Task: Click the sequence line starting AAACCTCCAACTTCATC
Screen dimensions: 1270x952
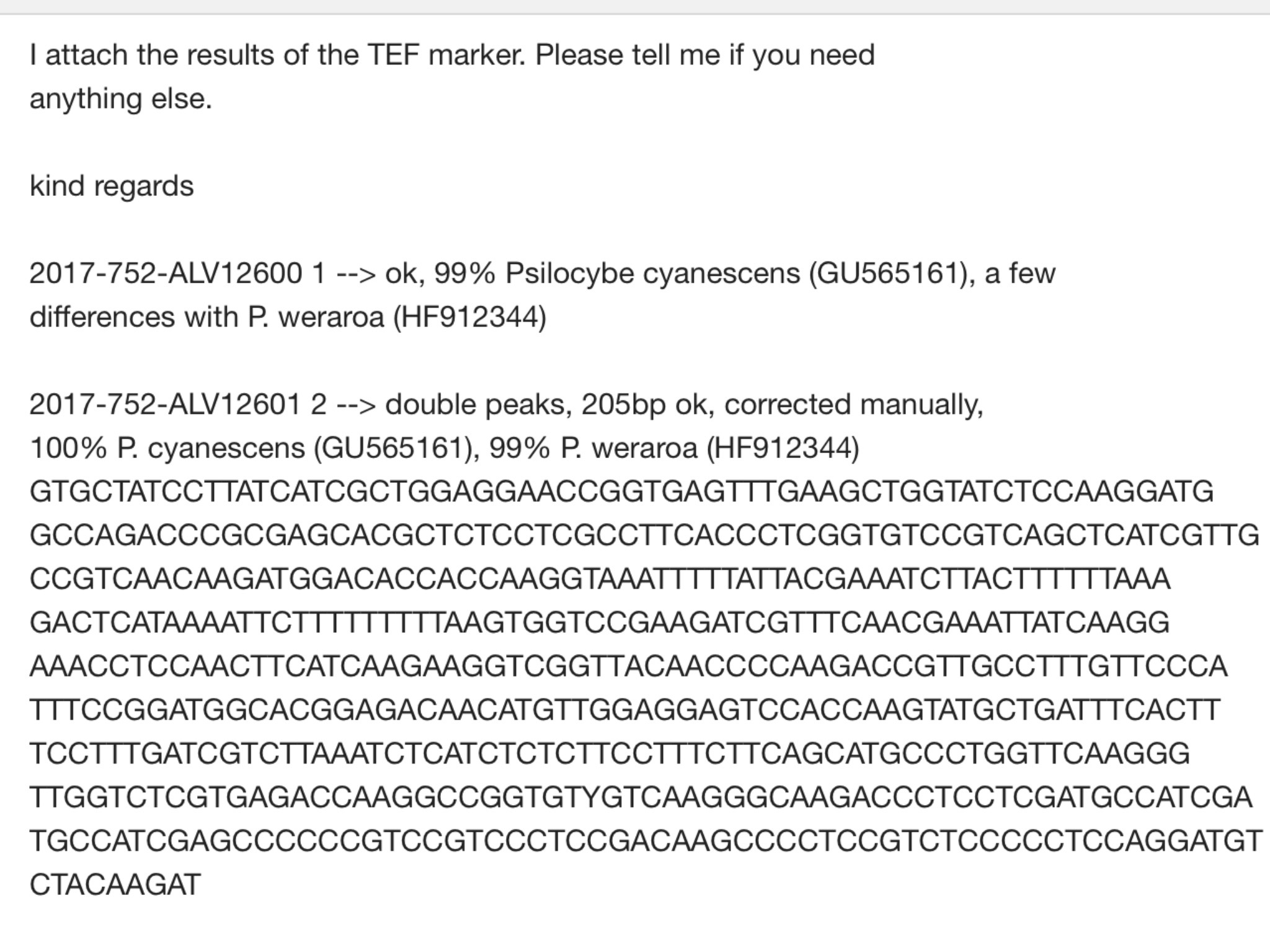Action: pos(628,667)
